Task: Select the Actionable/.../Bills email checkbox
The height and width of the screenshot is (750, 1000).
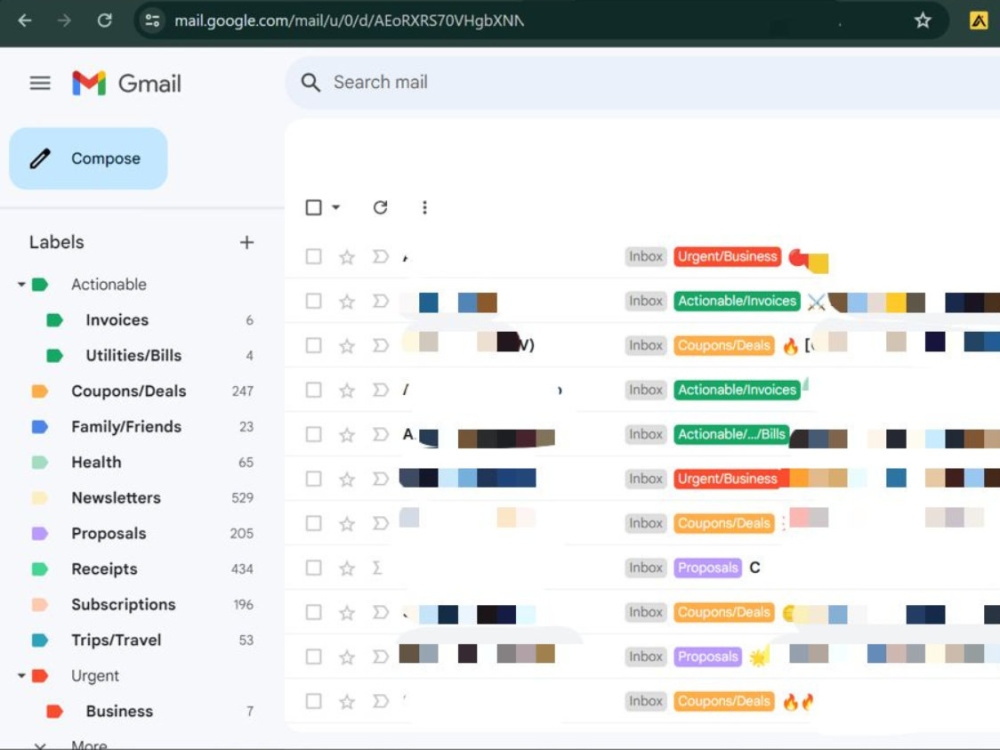Action: pos(313,434)
